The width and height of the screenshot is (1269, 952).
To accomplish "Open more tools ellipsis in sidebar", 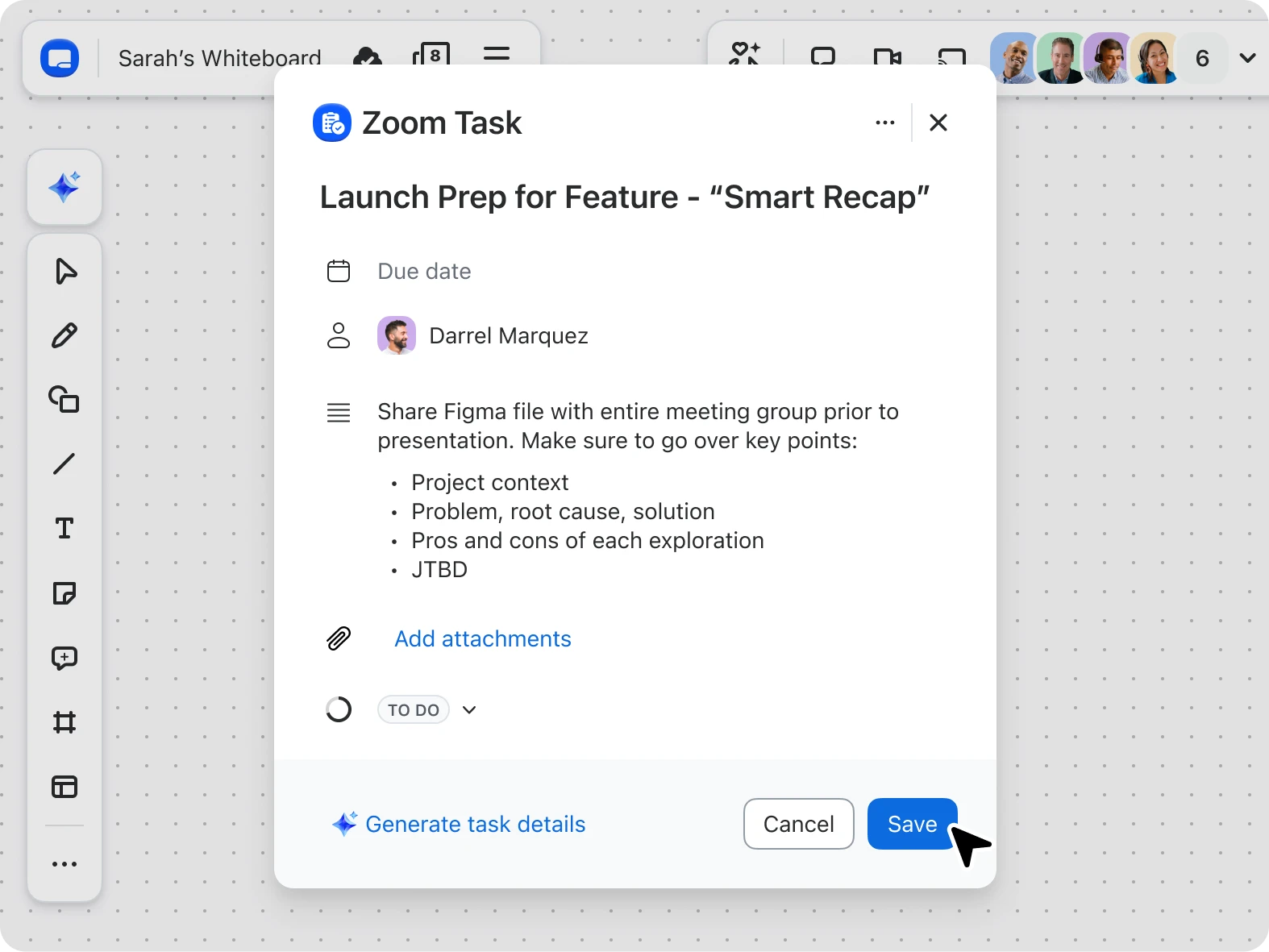I will point(64,864).
